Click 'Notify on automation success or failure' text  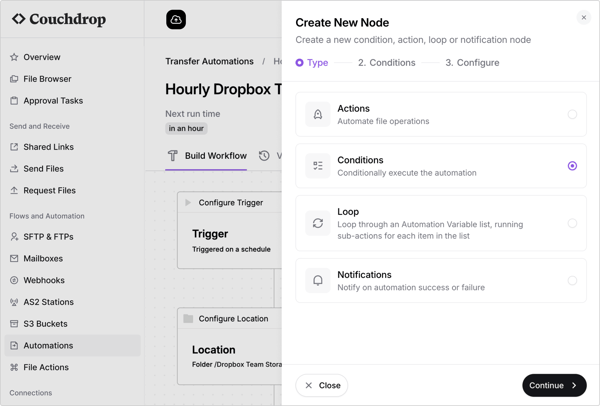click(x=411, y=287)
